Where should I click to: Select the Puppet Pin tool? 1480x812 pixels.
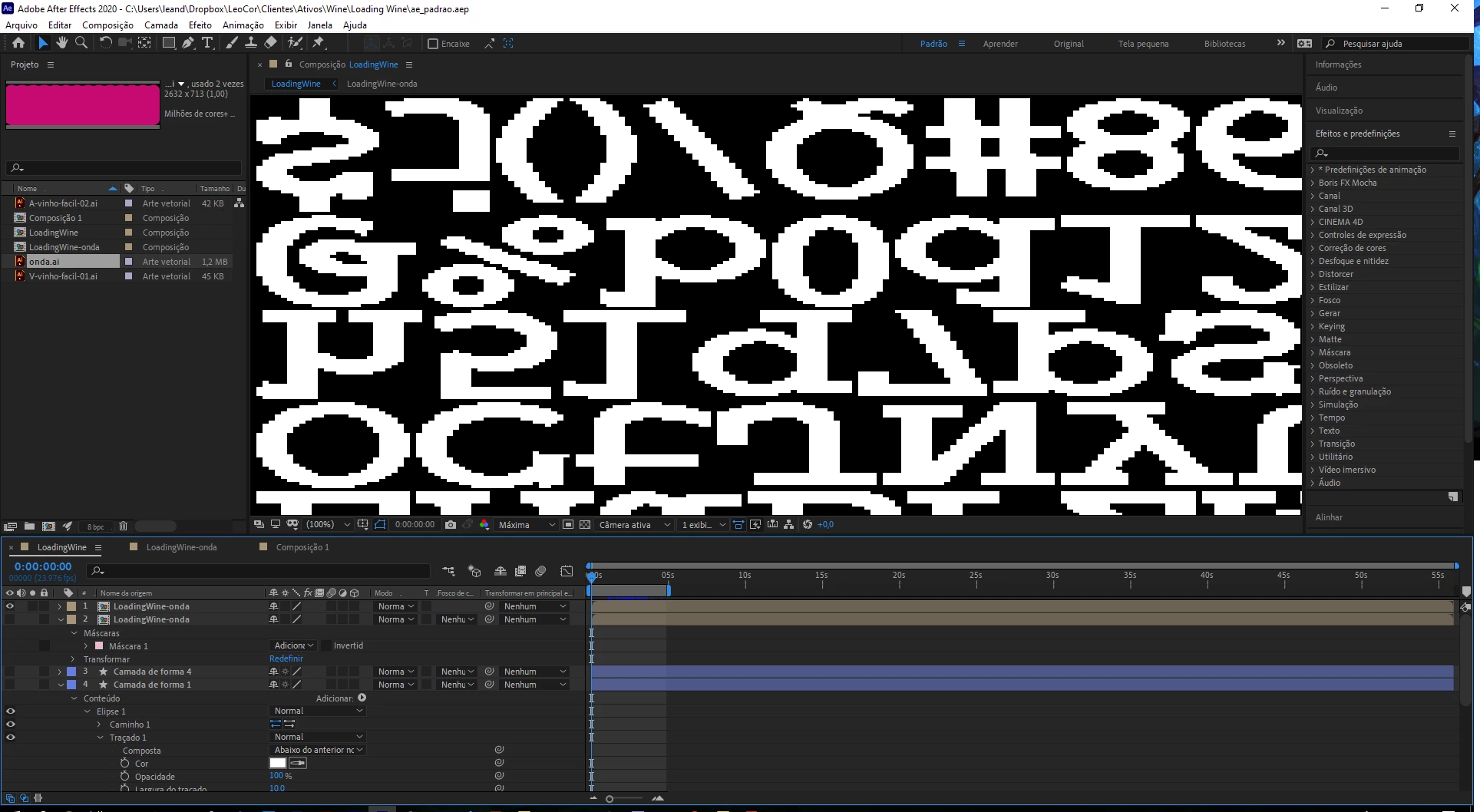click(319, 43)
